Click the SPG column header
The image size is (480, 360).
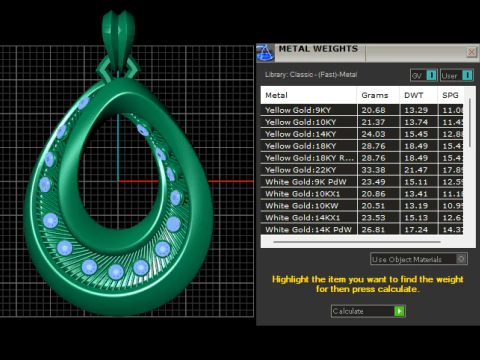[451, 95]
